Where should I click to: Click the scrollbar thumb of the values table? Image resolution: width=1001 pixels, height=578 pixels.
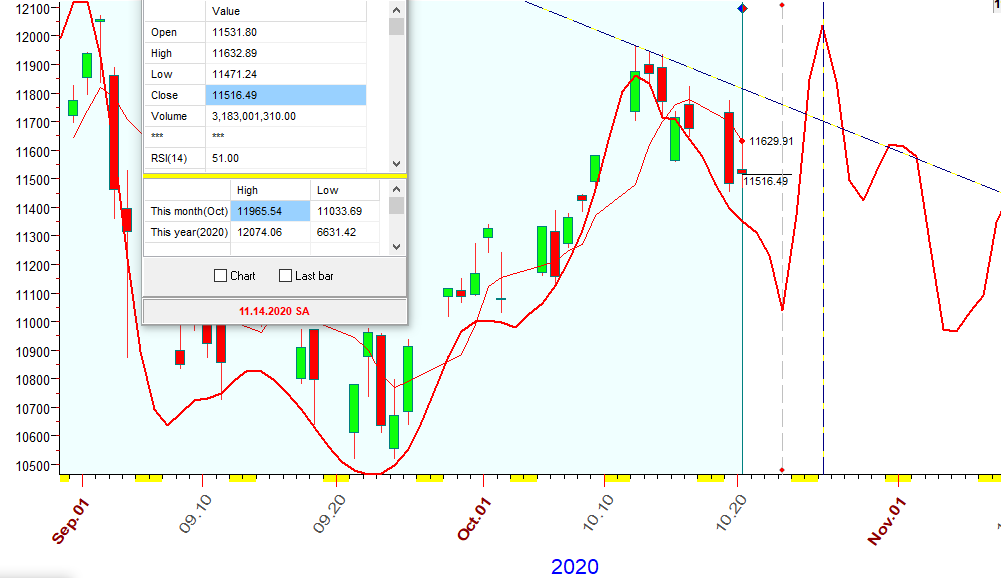[x=396, y=26]
